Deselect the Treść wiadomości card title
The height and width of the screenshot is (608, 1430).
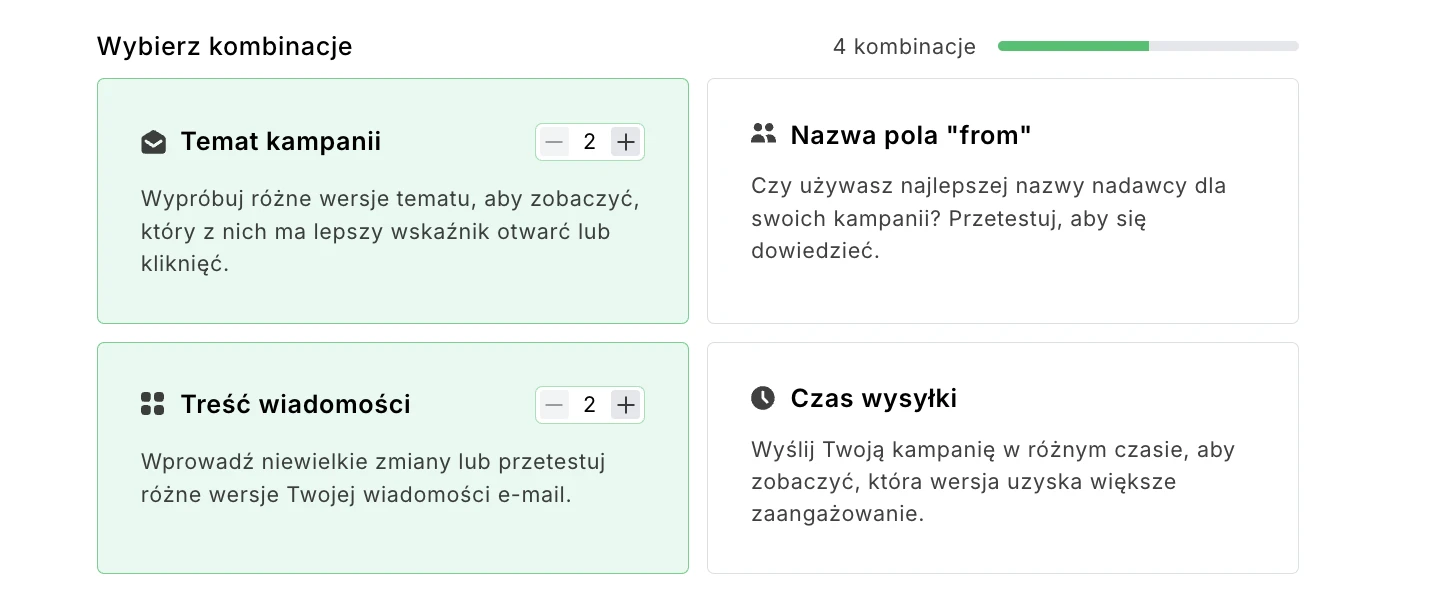(295, 404)
